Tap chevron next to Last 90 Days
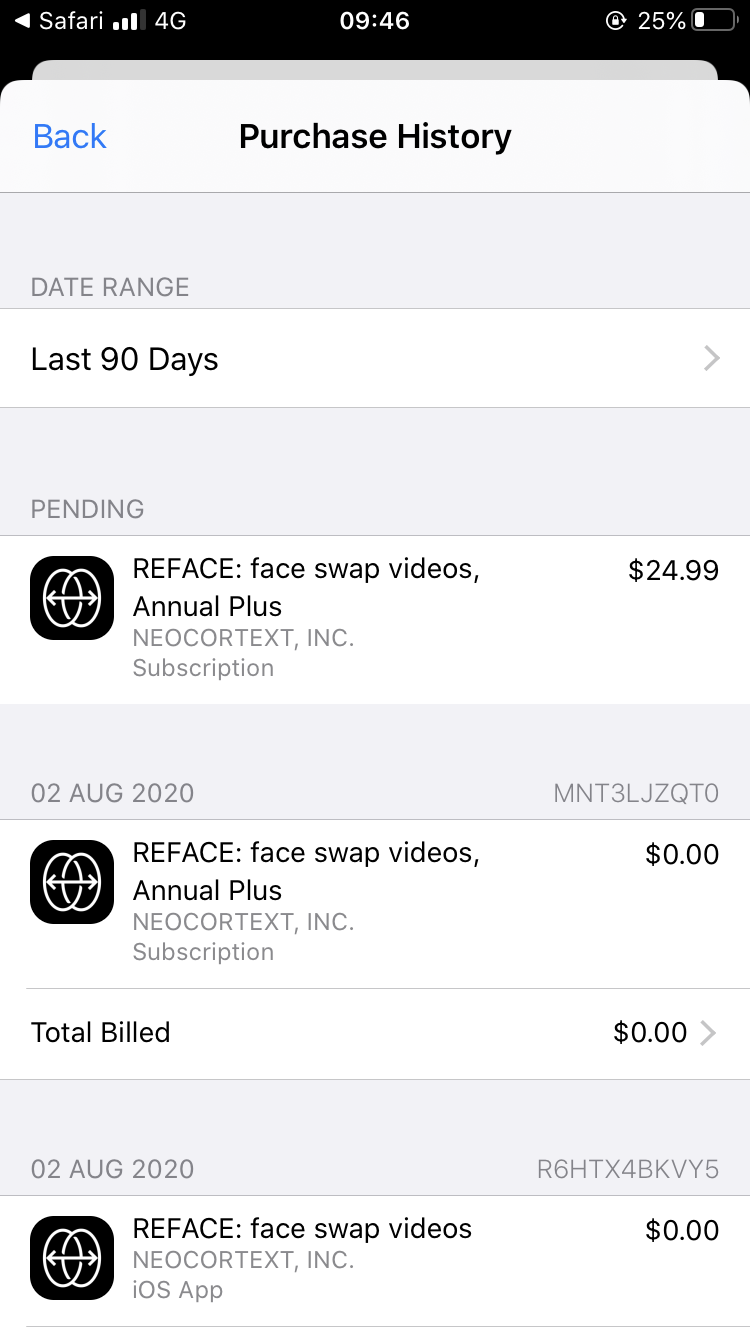The width and height of the screenshot is (750, 1334). [x=711, y=359]
